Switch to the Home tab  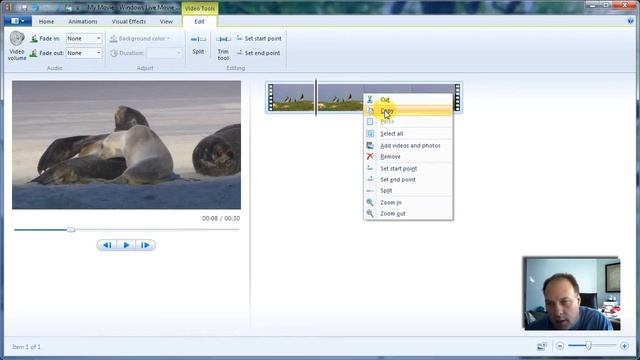pyautogui.click(x=46, y=21)
